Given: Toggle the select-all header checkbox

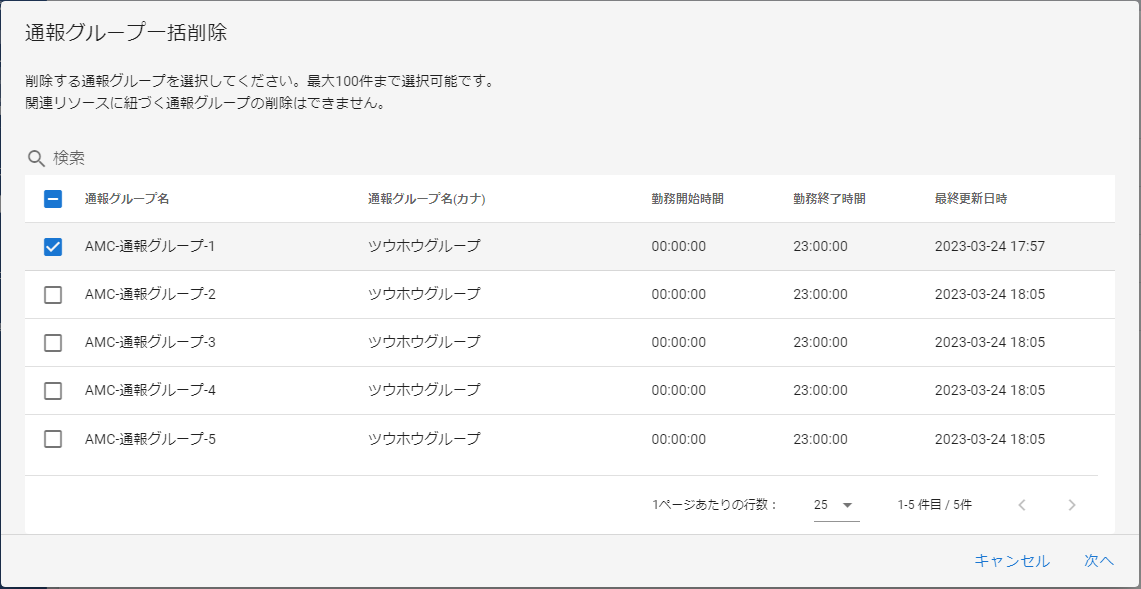Looking at the screenshot, I should coord(53,199).
